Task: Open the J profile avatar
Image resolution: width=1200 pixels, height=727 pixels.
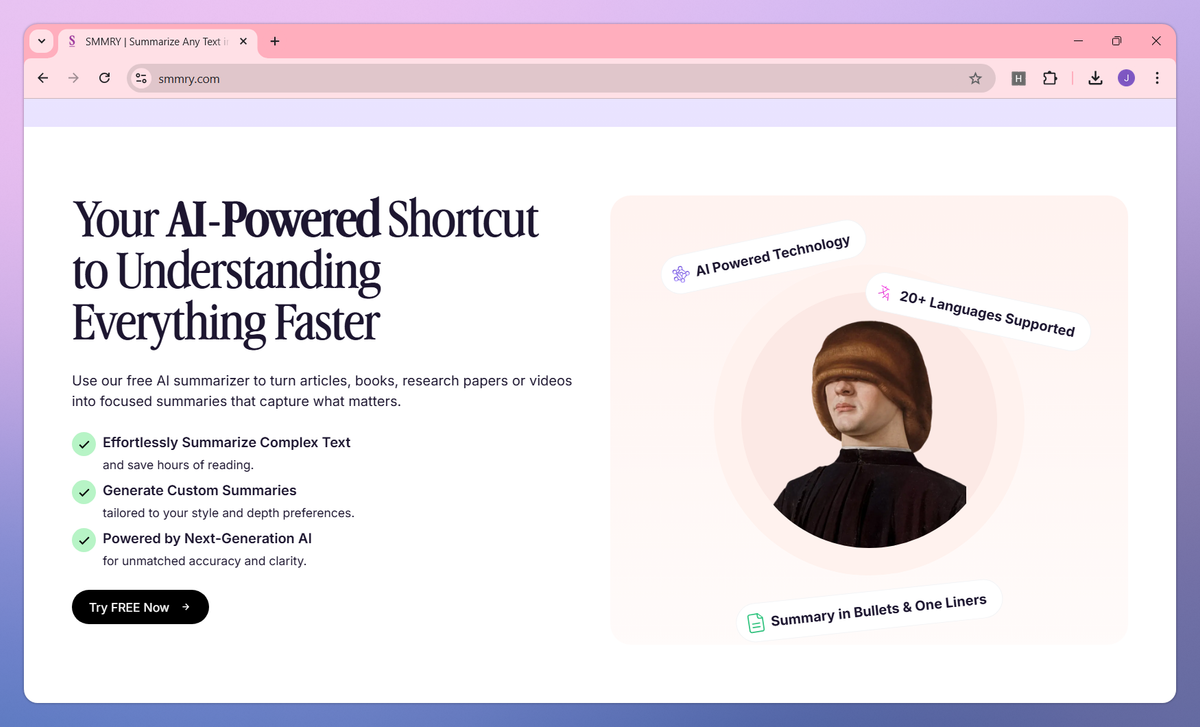Action: (x=1126, y=78)
